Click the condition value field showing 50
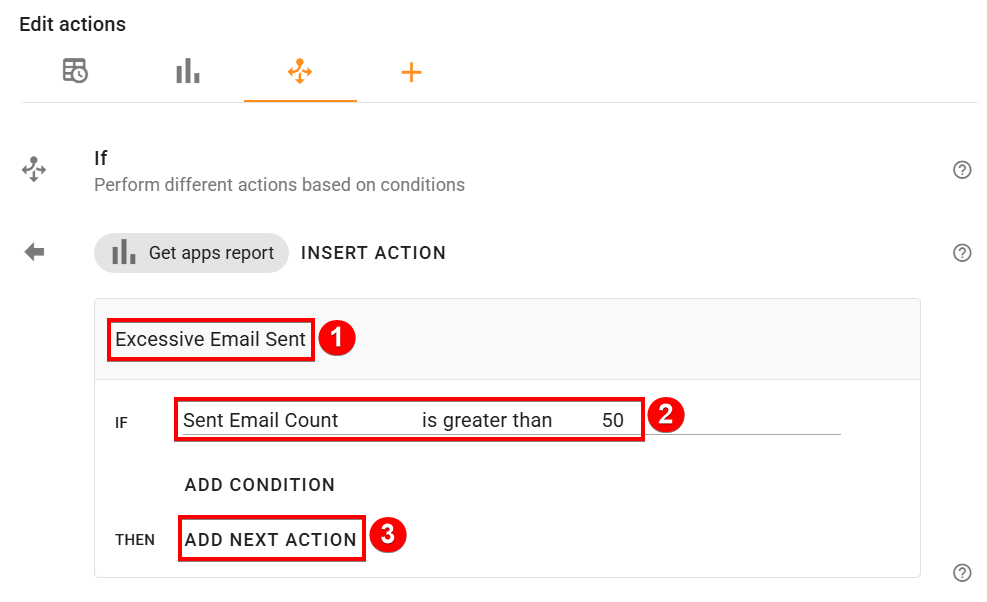 tap(613, 420)
